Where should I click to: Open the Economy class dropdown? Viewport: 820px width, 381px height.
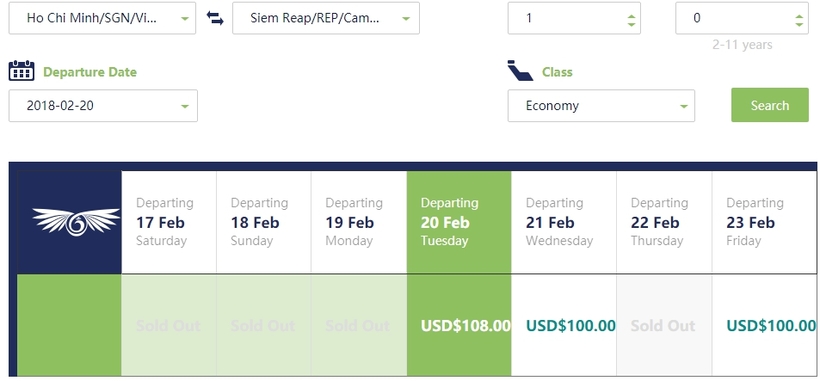point(601,106)
